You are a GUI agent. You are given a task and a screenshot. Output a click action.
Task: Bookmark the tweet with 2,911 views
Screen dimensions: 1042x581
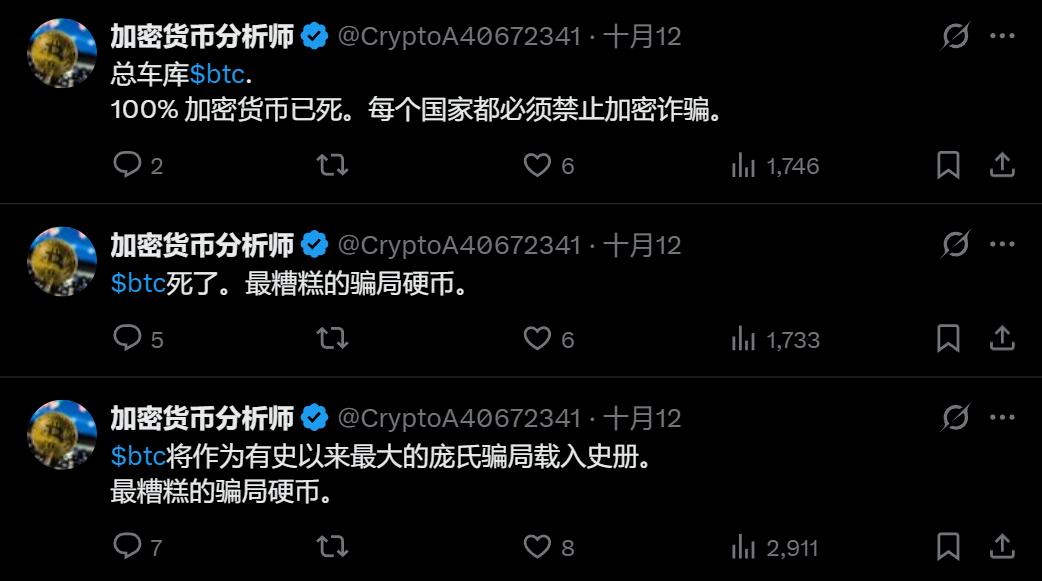(948, 546)
